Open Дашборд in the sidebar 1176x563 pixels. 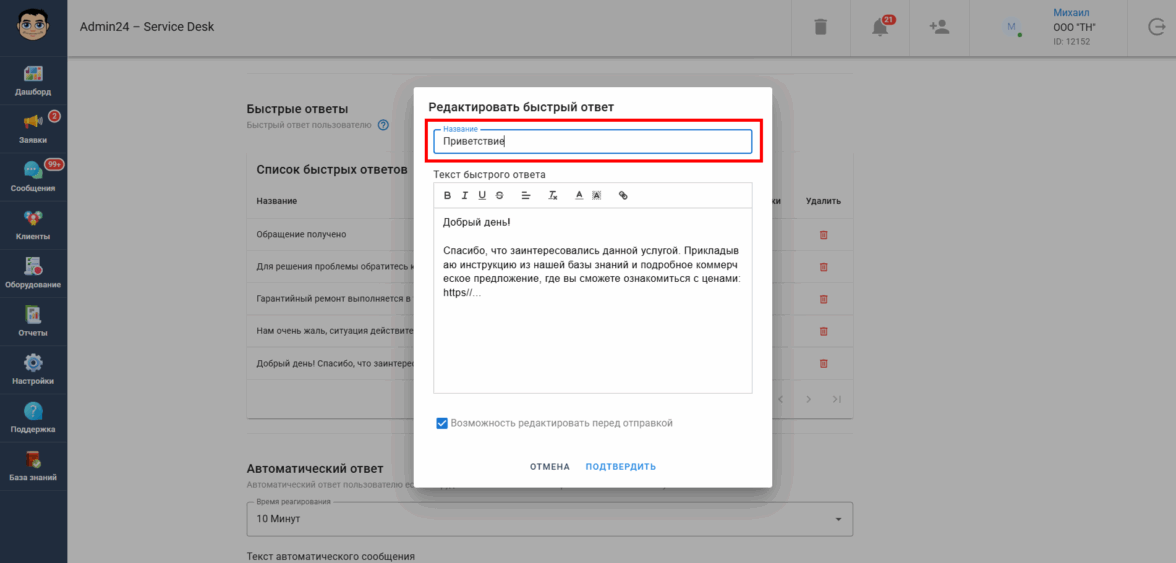[33, 81]
